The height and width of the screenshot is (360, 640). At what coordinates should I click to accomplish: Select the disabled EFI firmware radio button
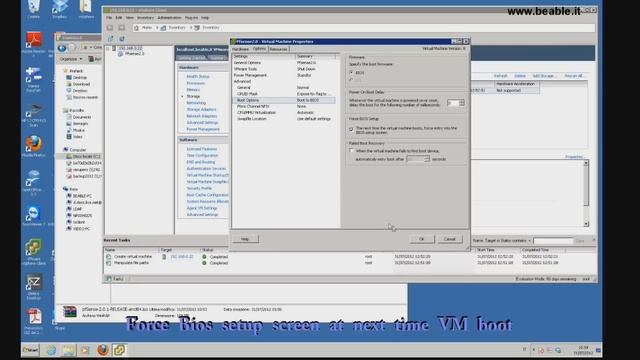[x=351, y=80]
